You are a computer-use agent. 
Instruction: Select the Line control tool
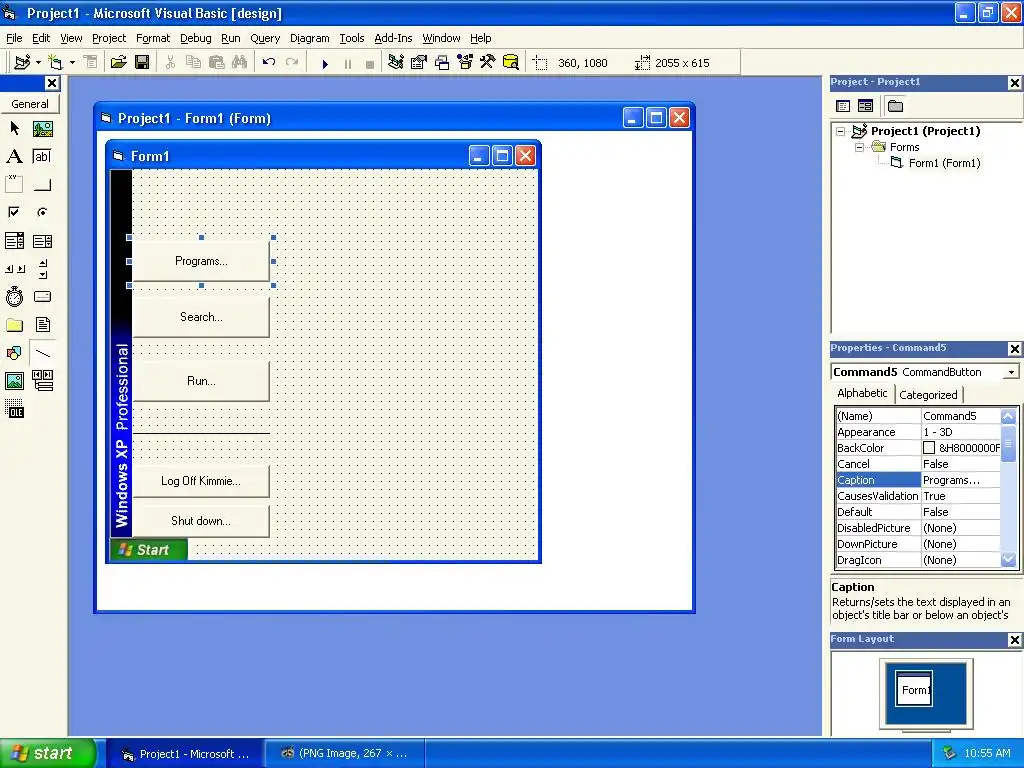click(x=42, y=353)
